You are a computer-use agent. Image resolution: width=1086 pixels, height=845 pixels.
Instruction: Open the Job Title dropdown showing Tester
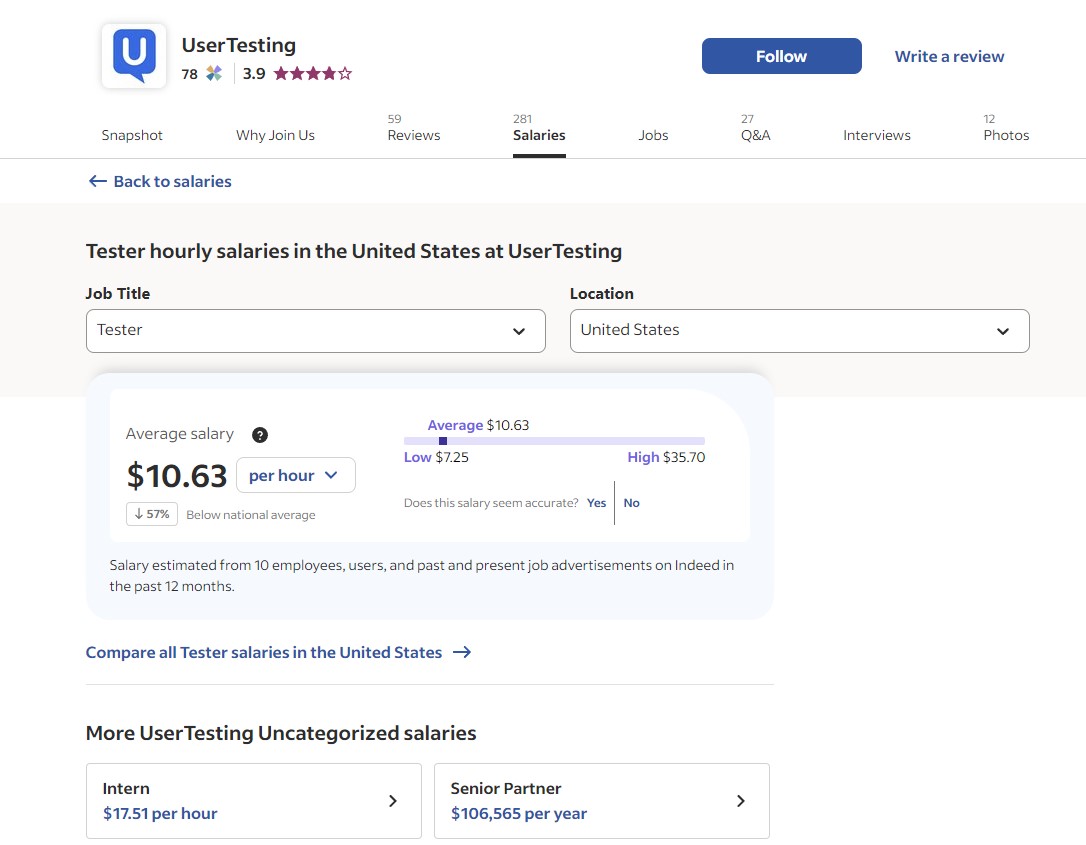[316, 331]
